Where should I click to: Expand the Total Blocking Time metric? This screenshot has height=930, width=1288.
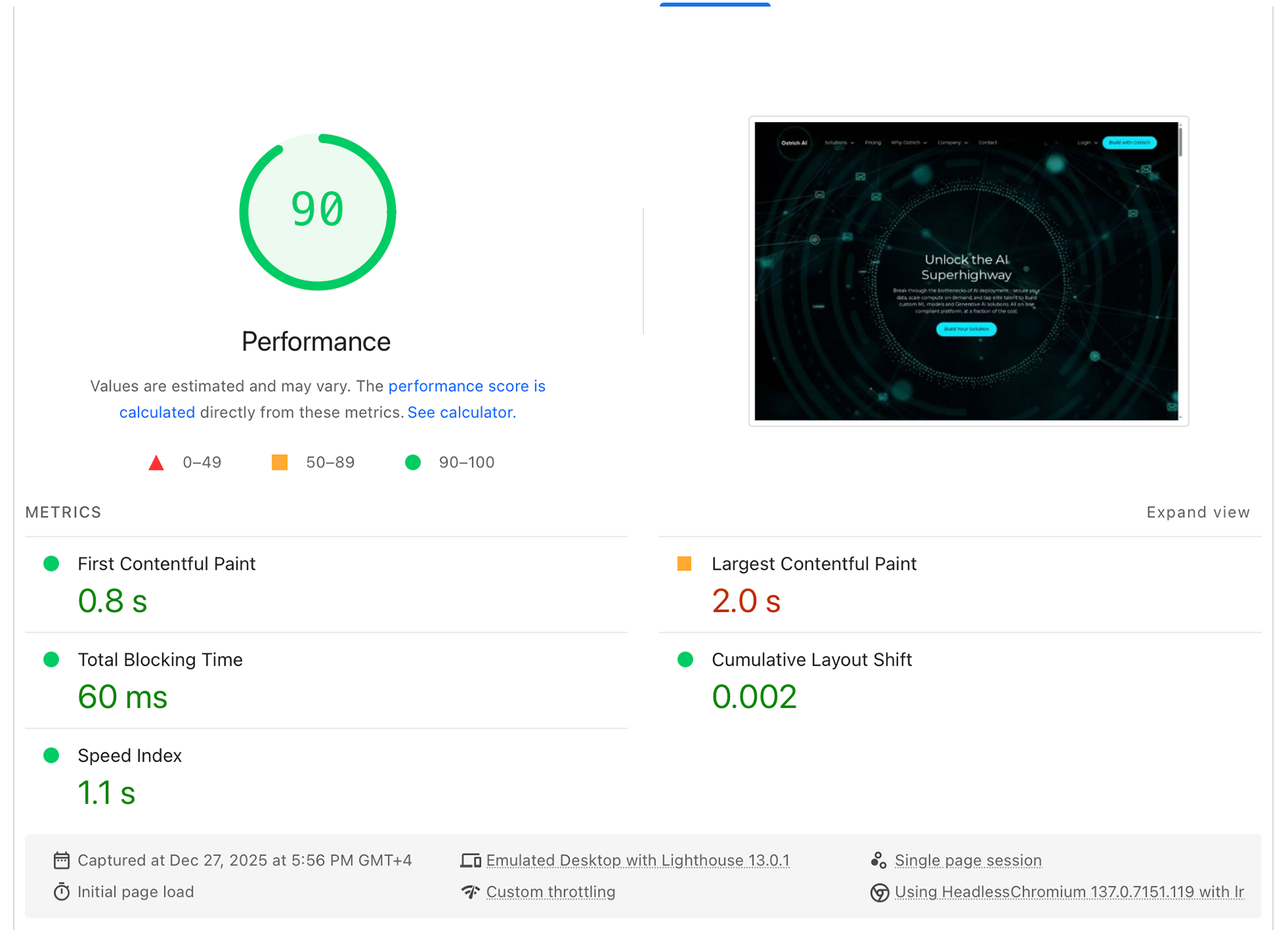click(160, 660)
